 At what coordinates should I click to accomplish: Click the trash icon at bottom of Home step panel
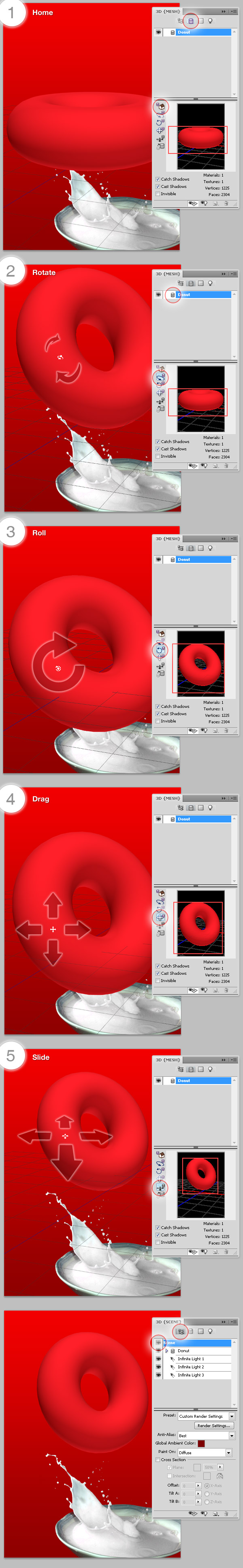click(x=226, y=204)
